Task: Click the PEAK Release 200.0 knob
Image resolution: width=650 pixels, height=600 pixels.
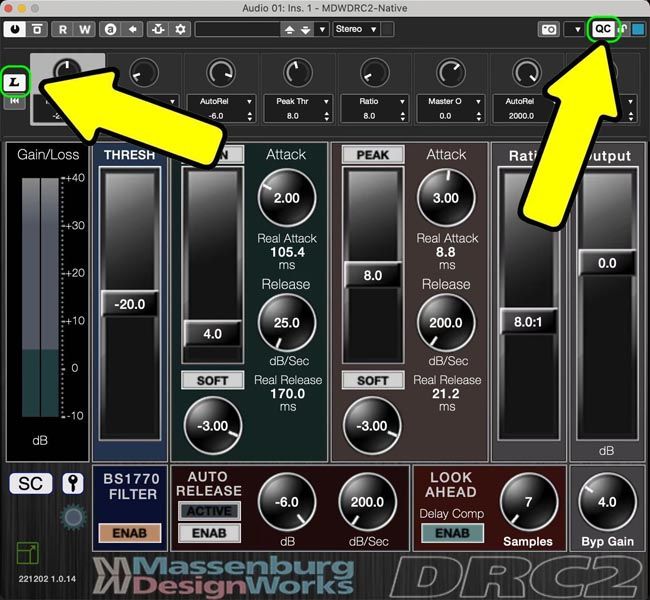Action: (x=446, y=323)
